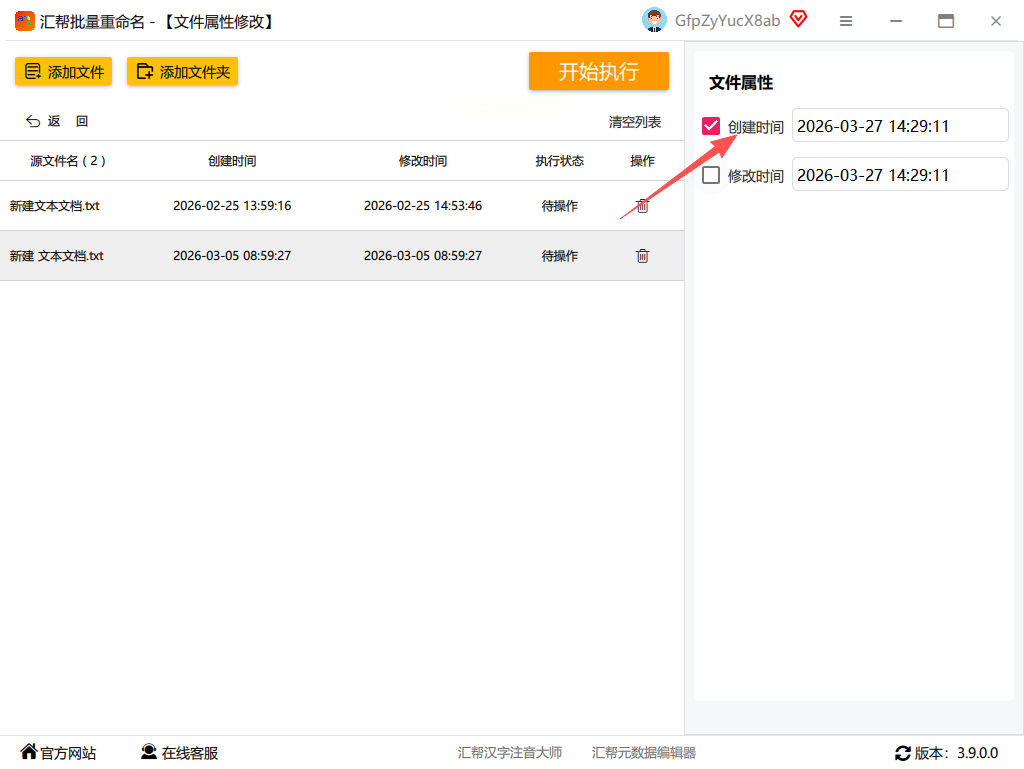Click creation time 2026-02-25 13:59:16
This screenshot has width=1024, height=769.
click(232, 206)
